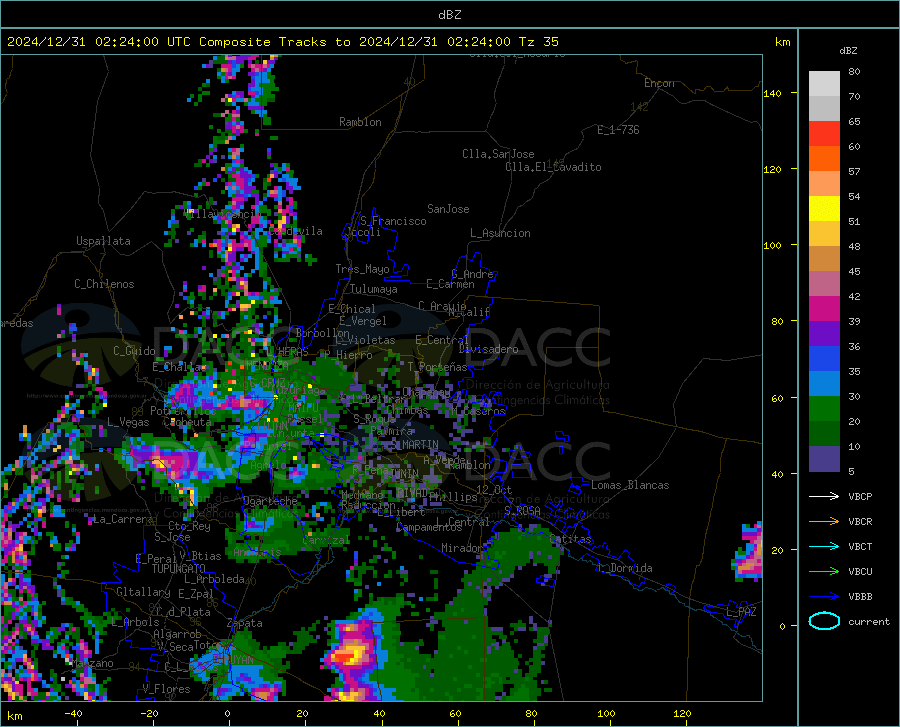Click the 'VBCU' legend label
The width and height of the screenshot is (900, 727).
(860, 572)
